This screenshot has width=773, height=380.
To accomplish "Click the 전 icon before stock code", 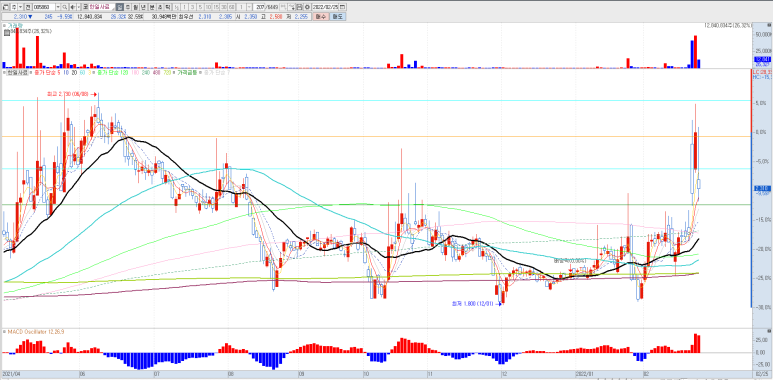I will pyautogui.click(x=27, y=7).
